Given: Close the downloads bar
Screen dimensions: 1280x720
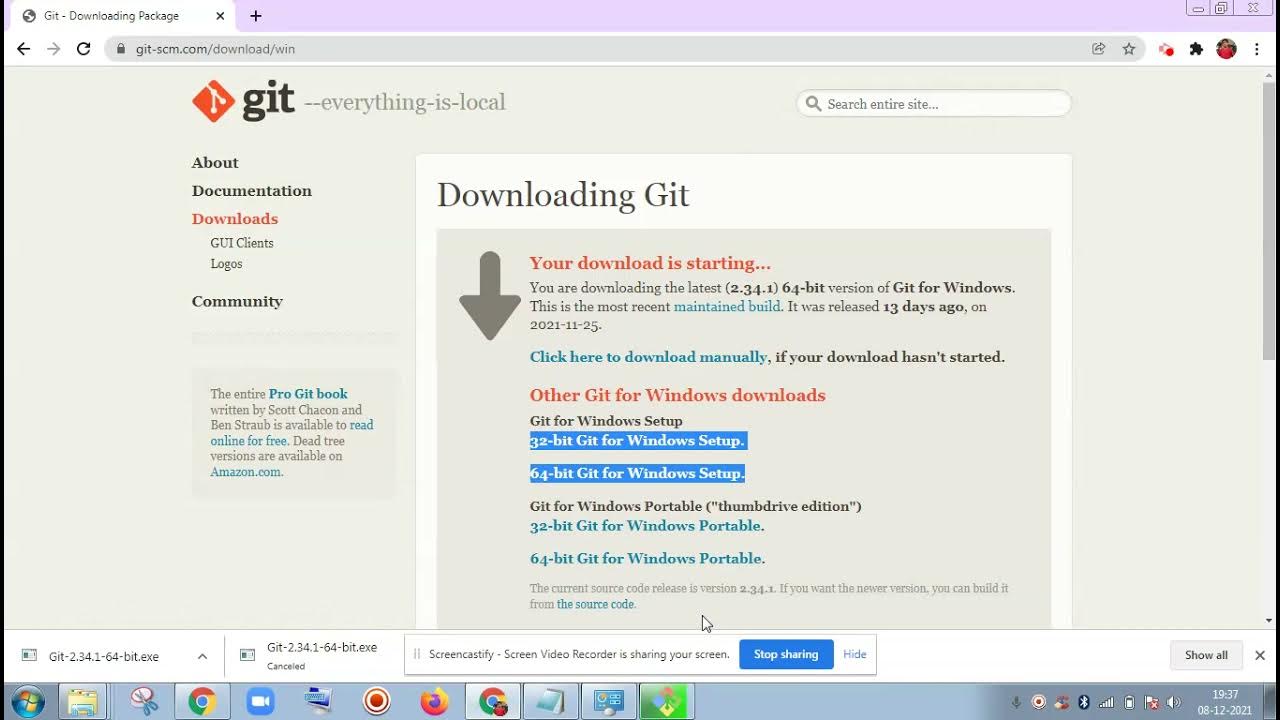Looking at the screenshot, I should [x=1260, y=655].
